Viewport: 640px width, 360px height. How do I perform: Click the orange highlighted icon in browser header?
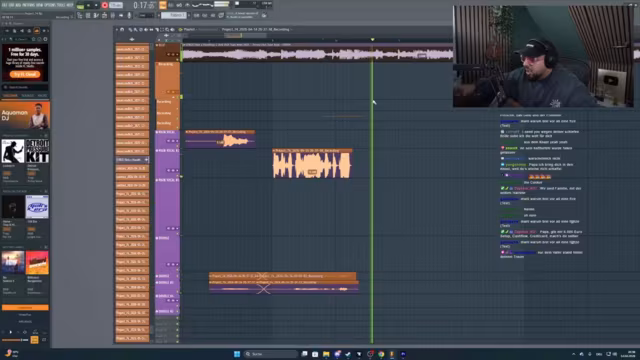pos(37,31)
